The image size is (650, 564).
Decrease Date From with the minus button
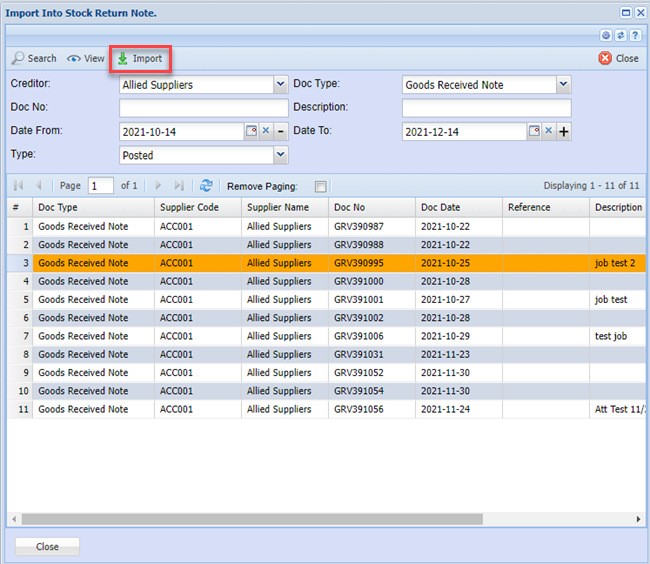pos(281,132)
